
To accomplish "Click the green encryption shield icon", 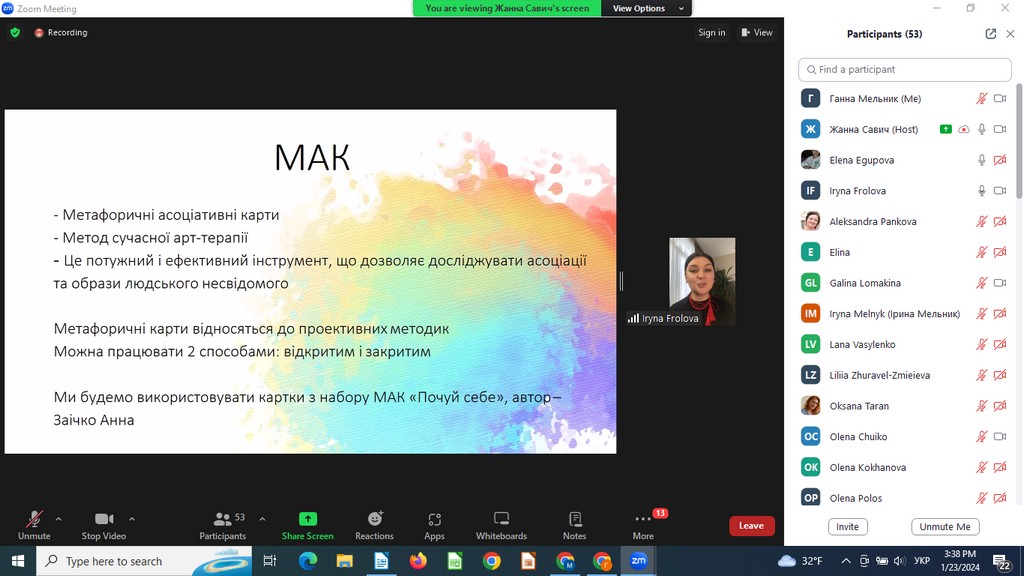I will coord(15,32).
